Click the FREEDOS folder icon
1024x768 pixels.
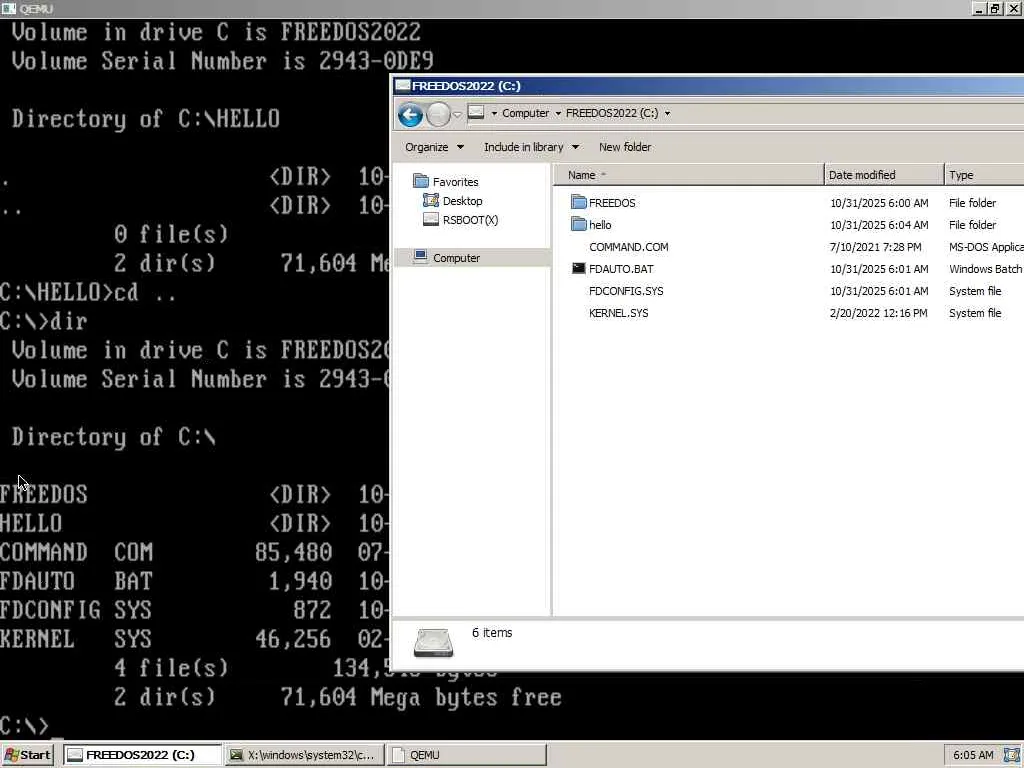579,202
